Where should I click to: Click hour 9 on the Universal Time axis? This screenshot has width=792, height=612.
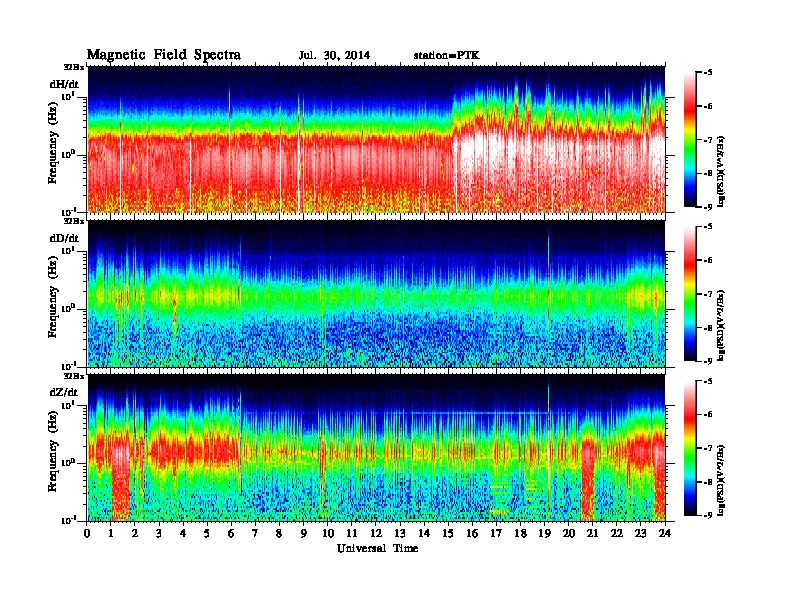click(x=304, y=534)
